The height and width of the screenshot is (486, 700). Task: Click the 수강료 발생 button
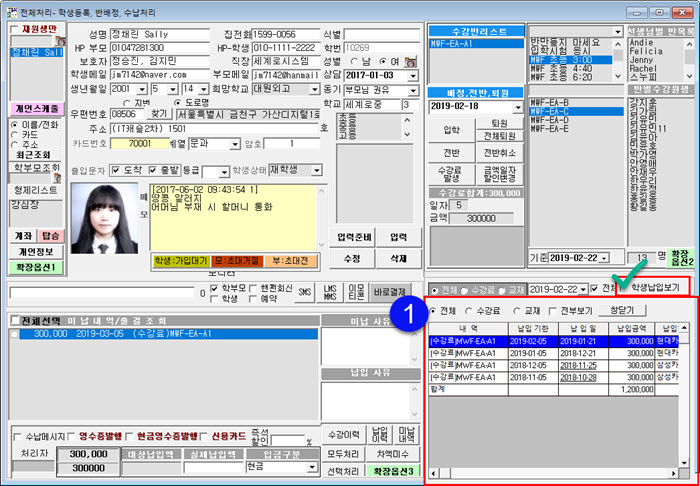pyautogui.click(x=452, y=174)
